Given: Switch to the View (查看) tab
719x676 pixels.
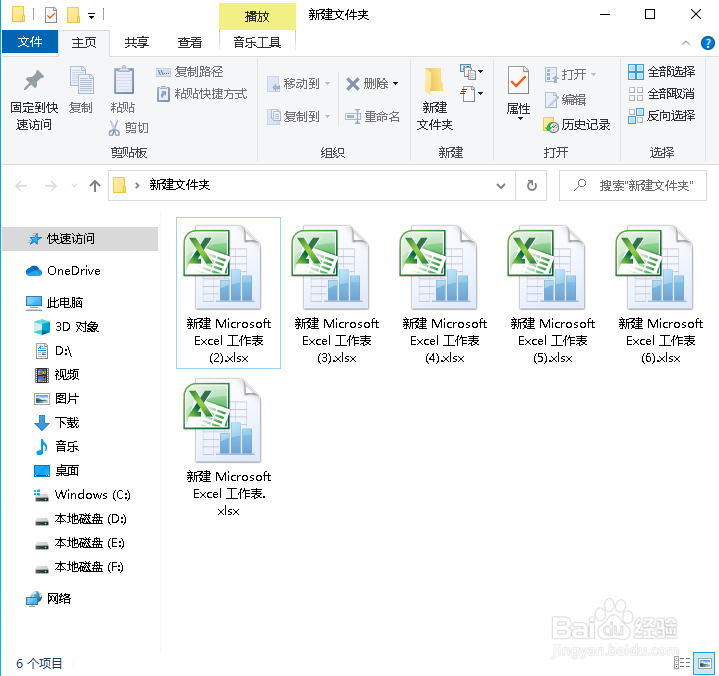Looking at the screenshot, I should 190,43.
